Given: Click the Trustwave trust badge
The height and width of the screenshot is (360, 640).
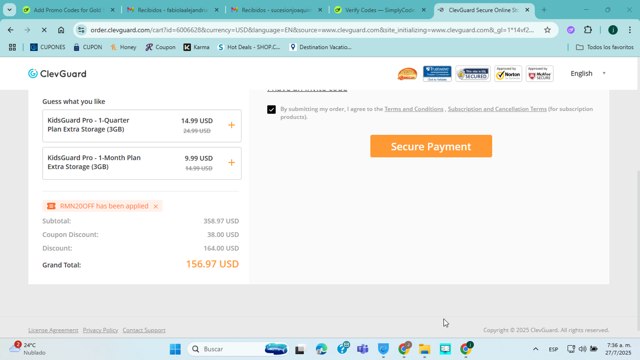Looking at the screenshot, I should tap(437, 73).
